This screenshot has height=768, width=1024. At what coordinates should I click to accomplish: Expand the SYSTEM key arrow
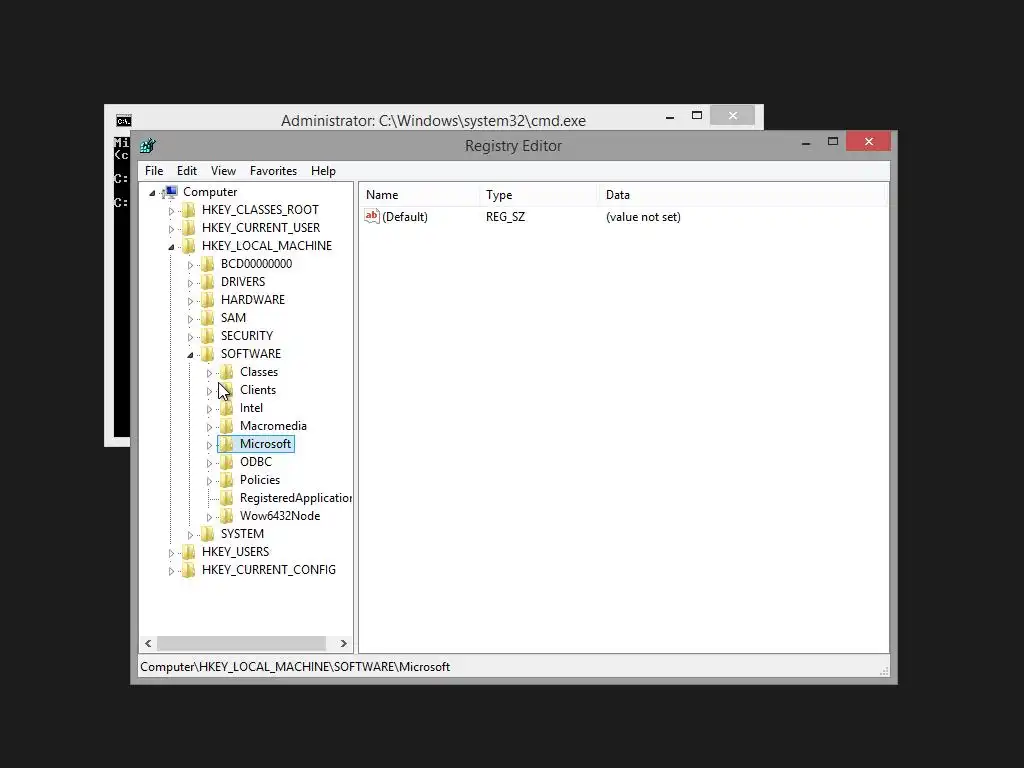coord(190,535)
